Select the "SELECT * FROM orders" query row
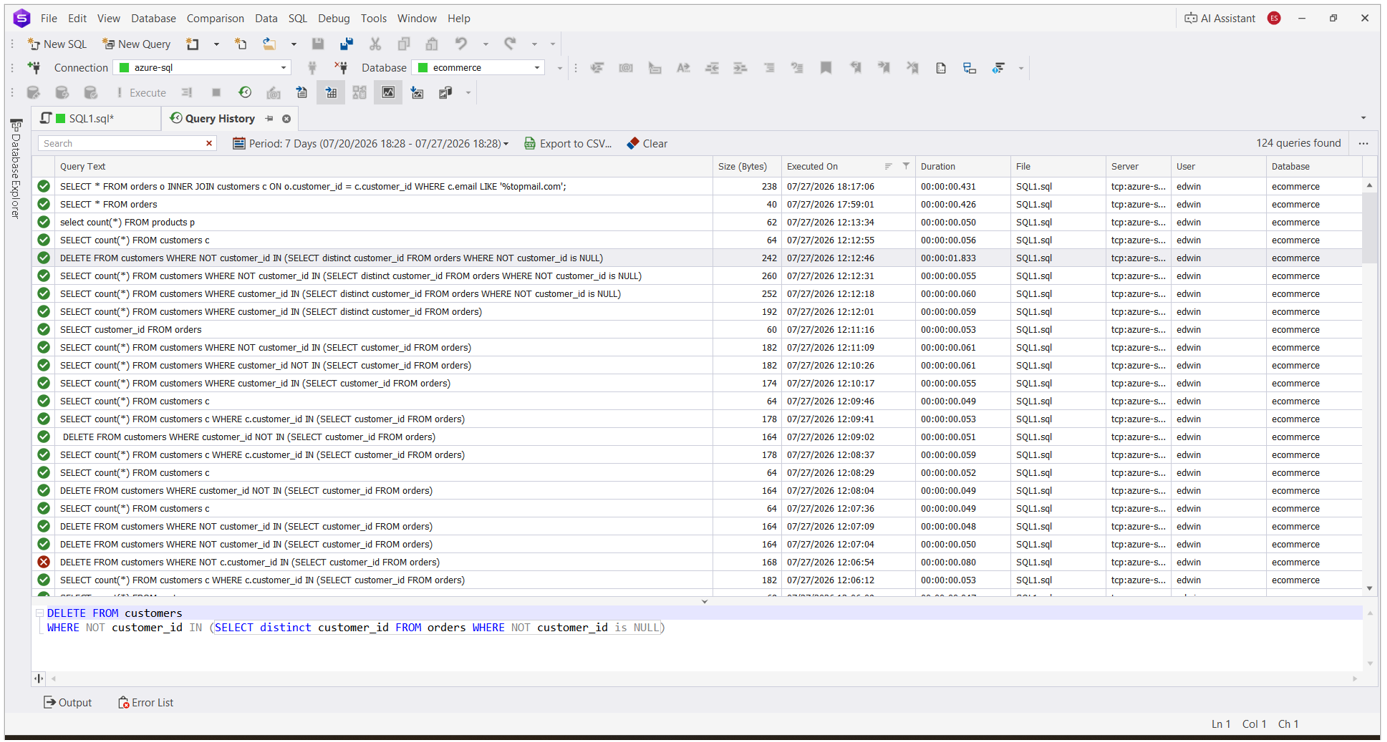This screenshot has width=1387, height=742. 698,204
